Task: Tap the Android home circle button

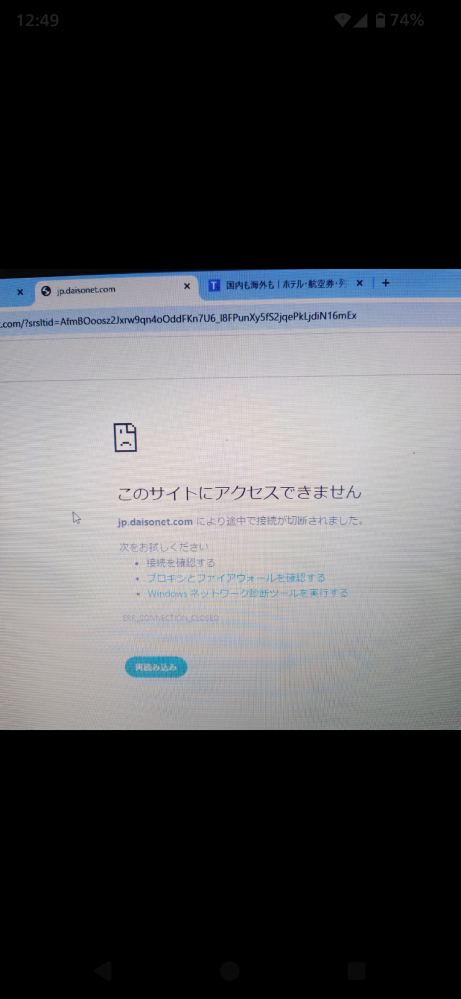Action: 230,970
